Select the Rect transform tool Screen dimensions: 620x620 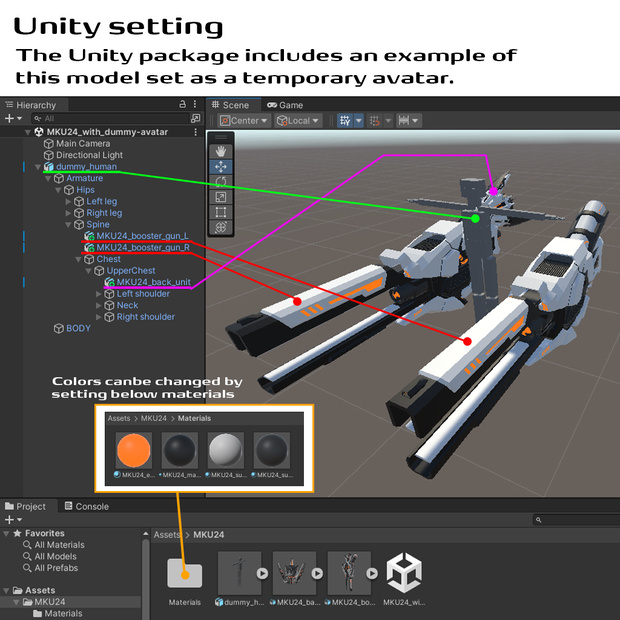[x=221, y=212]
